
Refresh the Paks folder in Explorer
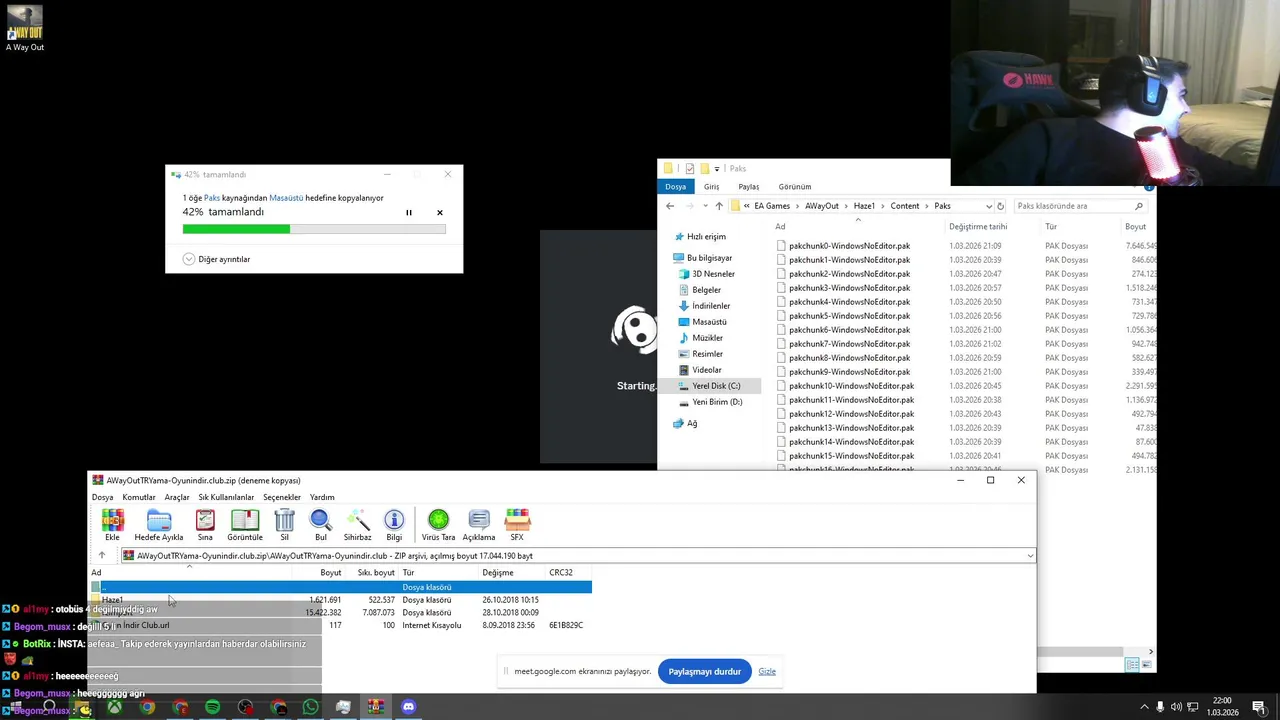pyautogui.click(x=1000, y=206)
